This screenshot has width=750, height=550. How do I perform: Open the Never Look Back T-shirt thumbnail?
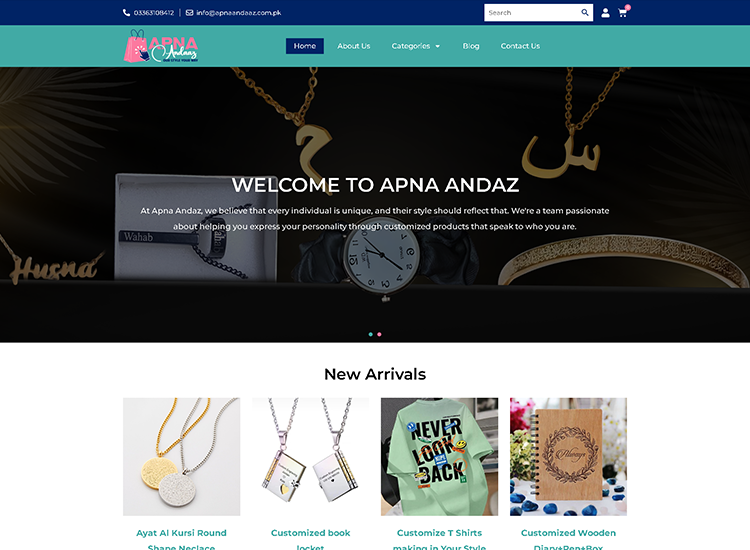(439, 457)
